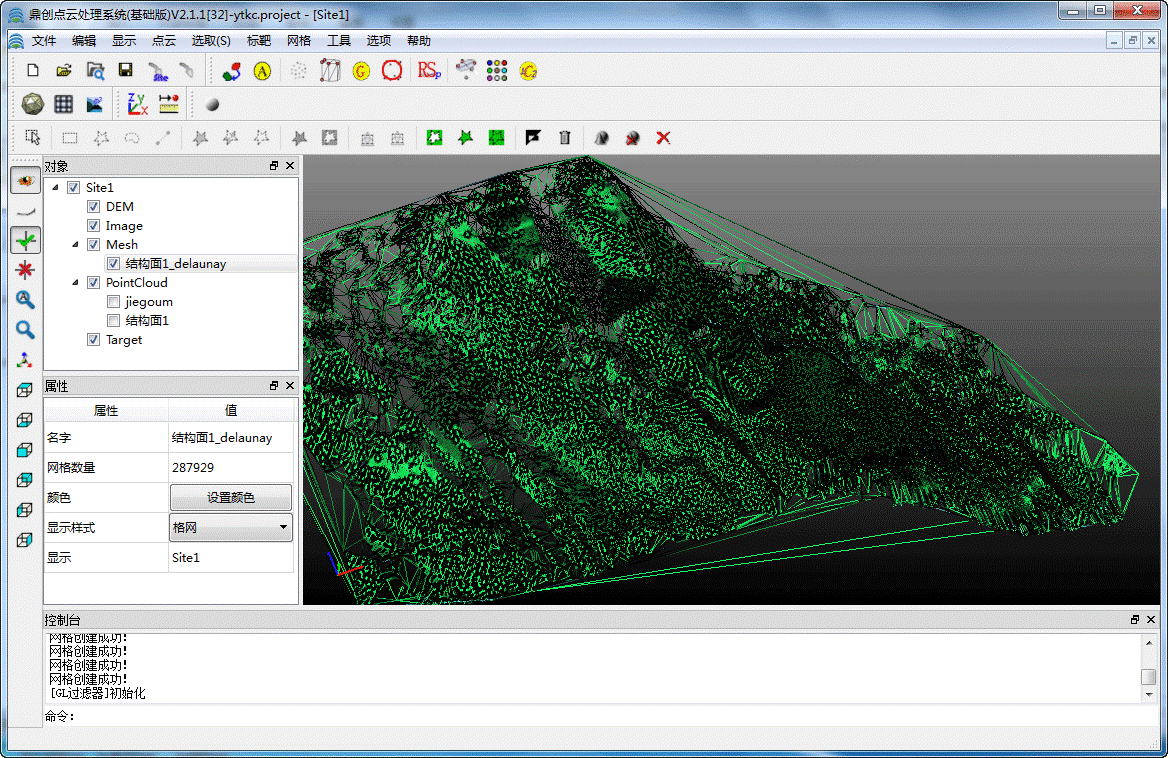The width and height of the screenshot is (1168, 758).
Task: Open the 显示样式 display style dropdown
Action: [231, 527]
